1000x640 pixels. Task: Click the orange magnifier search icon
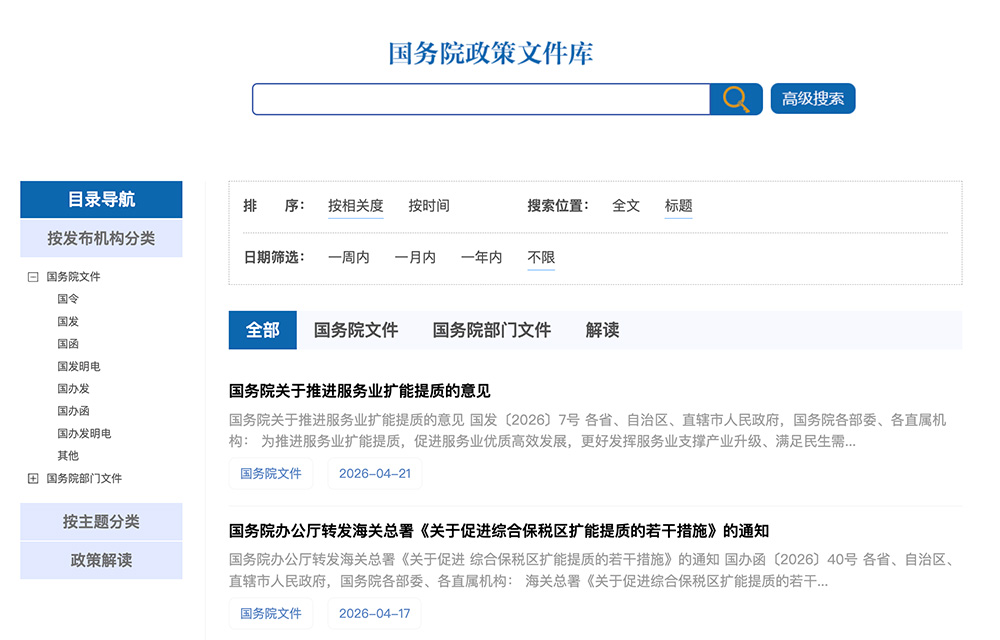736,99
